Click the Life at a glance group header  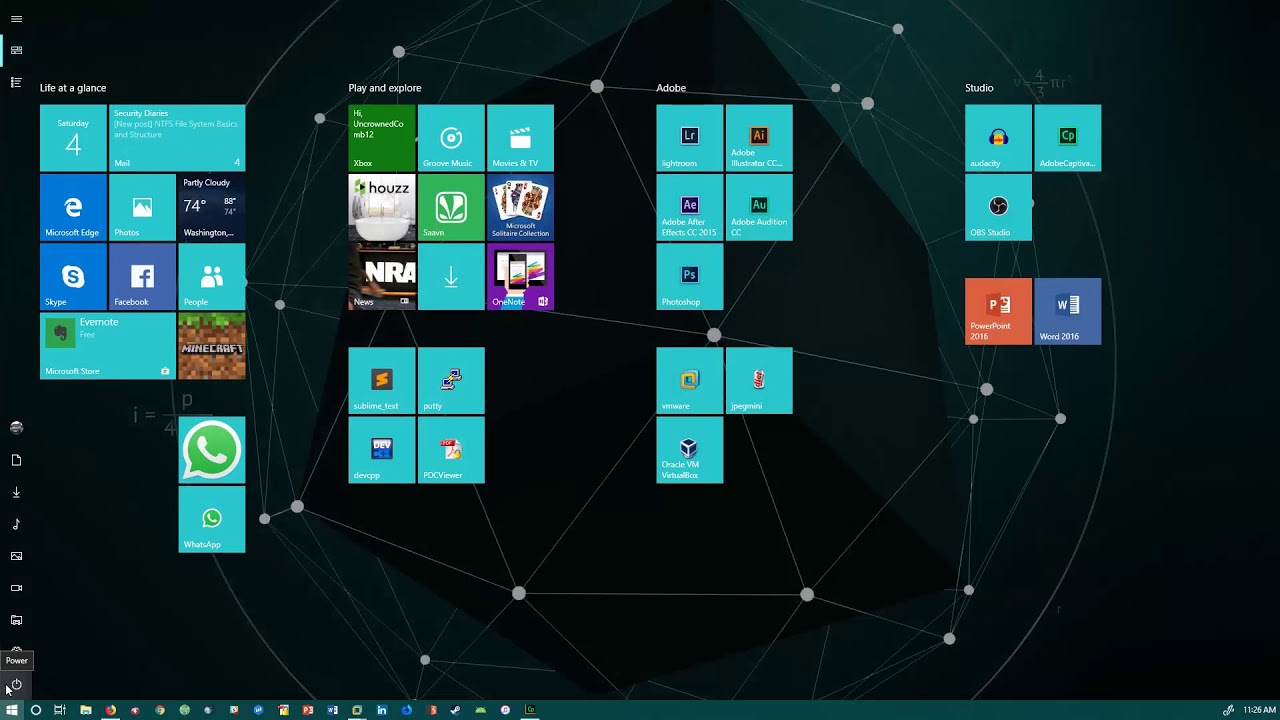tap(73, 88)
